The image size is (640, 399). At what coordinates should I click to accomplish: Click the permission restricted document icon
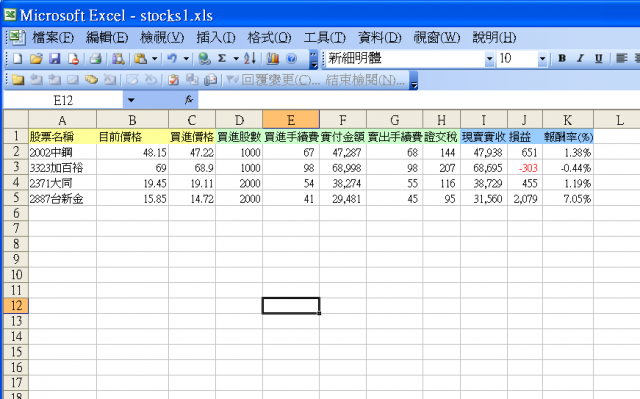(73, 59)
